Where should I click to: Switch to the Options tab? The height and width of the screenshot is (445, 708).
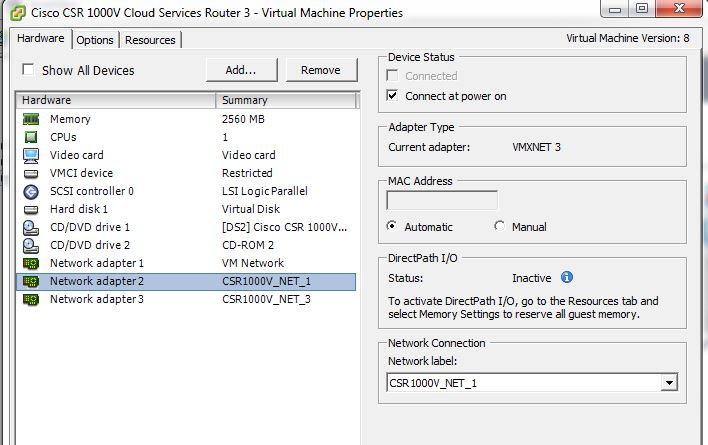click(95, 40)
